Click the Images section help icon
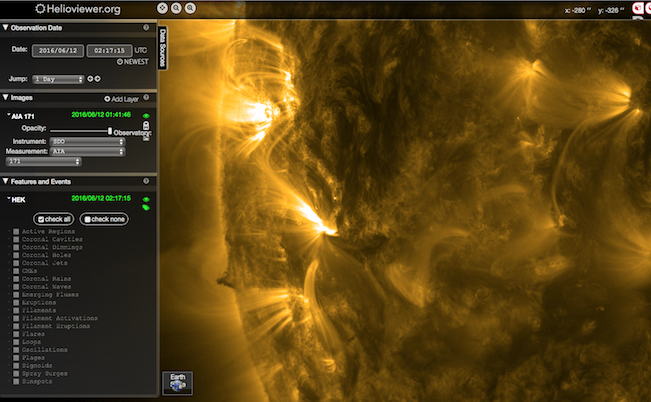The height and width of the screenshot is (402, 651). coord(146,97)
